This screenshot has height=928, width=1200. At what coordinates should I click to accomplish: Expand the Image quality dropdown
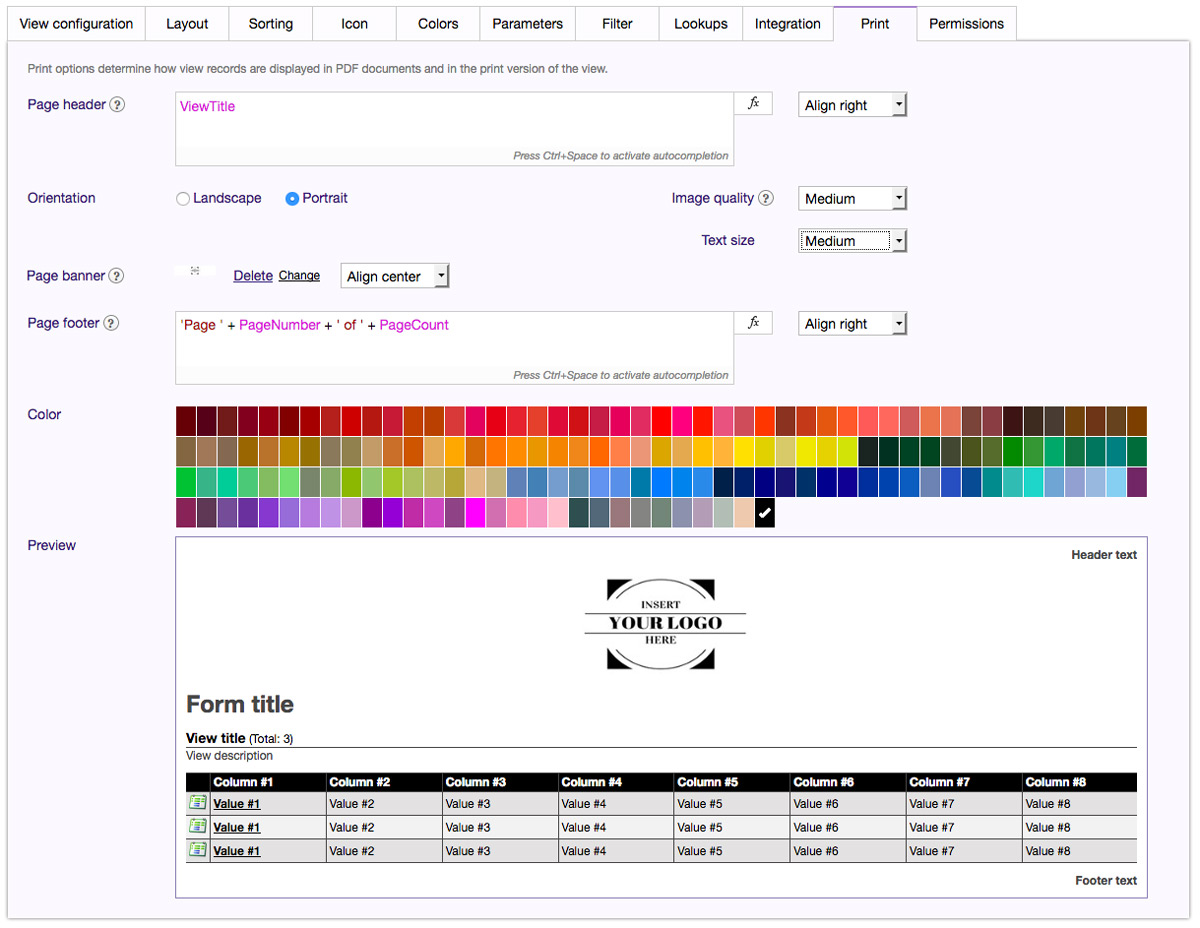click(x=852, y=199)
